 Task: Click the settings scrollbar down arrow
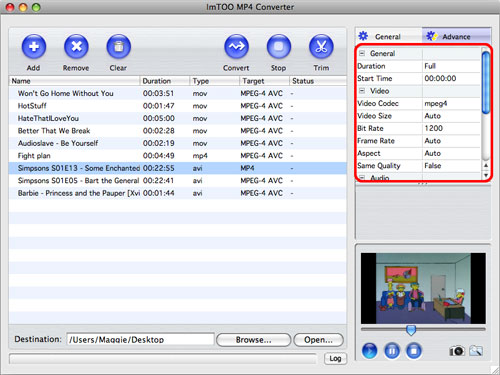click(486, 175)
